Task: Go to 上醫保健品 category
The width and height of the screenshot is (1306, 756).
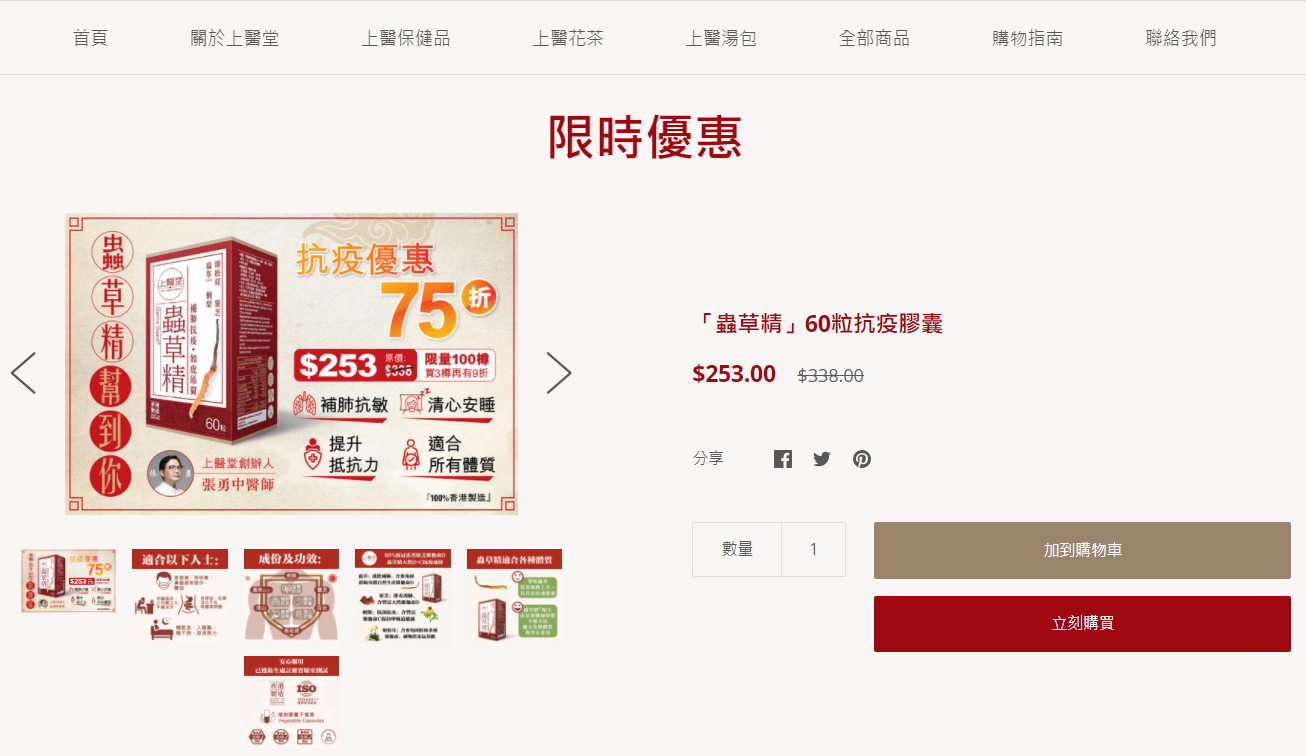Action: click(406, 38)
